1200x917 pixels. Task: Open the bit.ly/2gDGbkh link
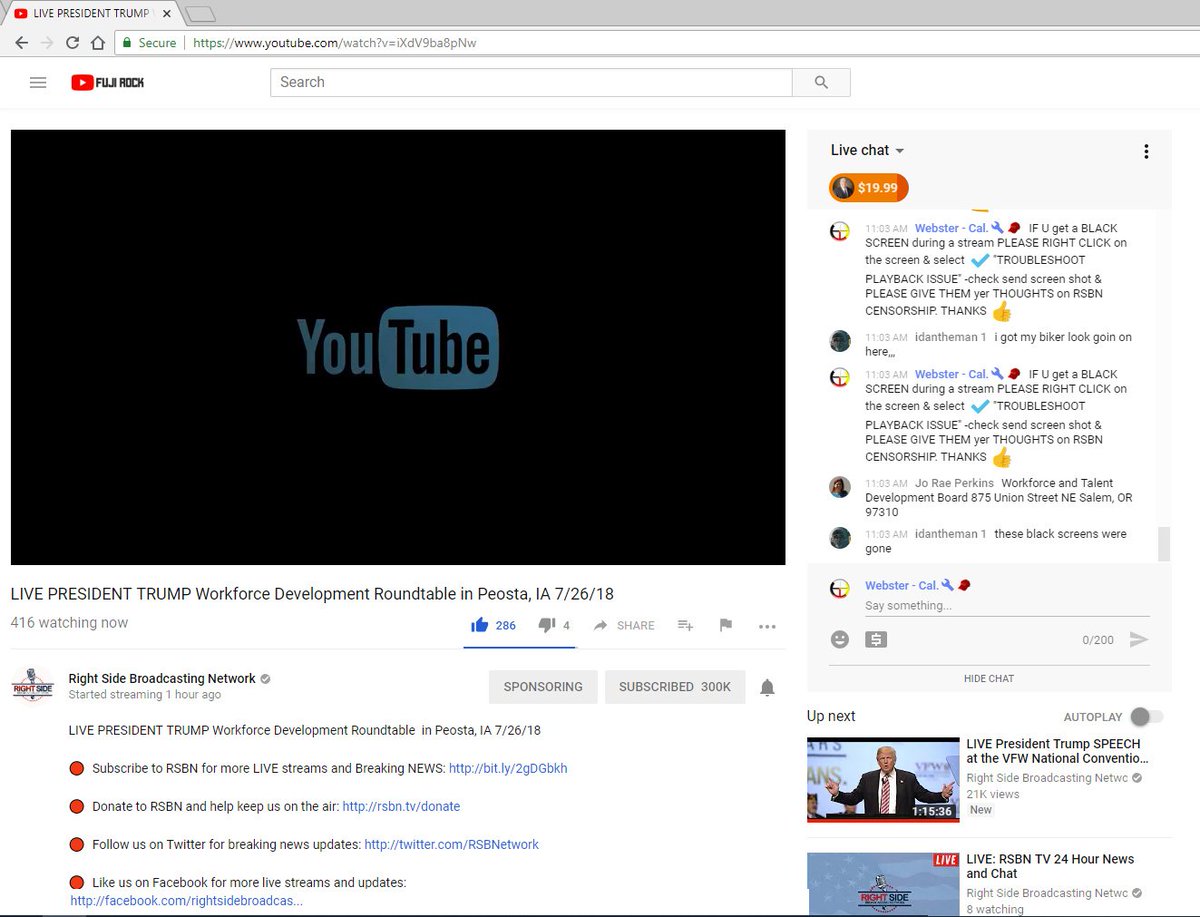click(x=508, y=768)
